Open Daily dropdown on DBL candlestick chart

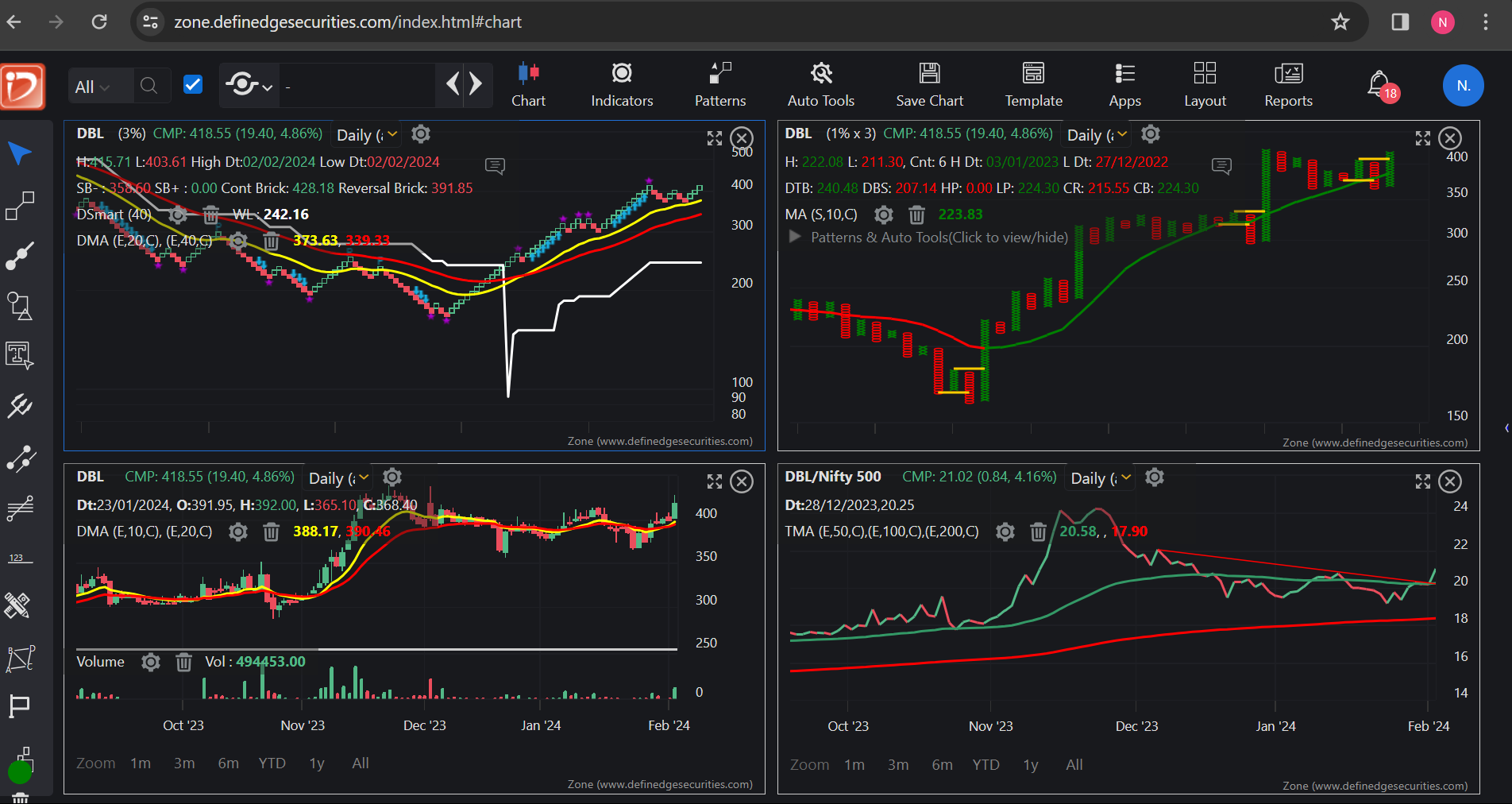(x=339, y=478)
